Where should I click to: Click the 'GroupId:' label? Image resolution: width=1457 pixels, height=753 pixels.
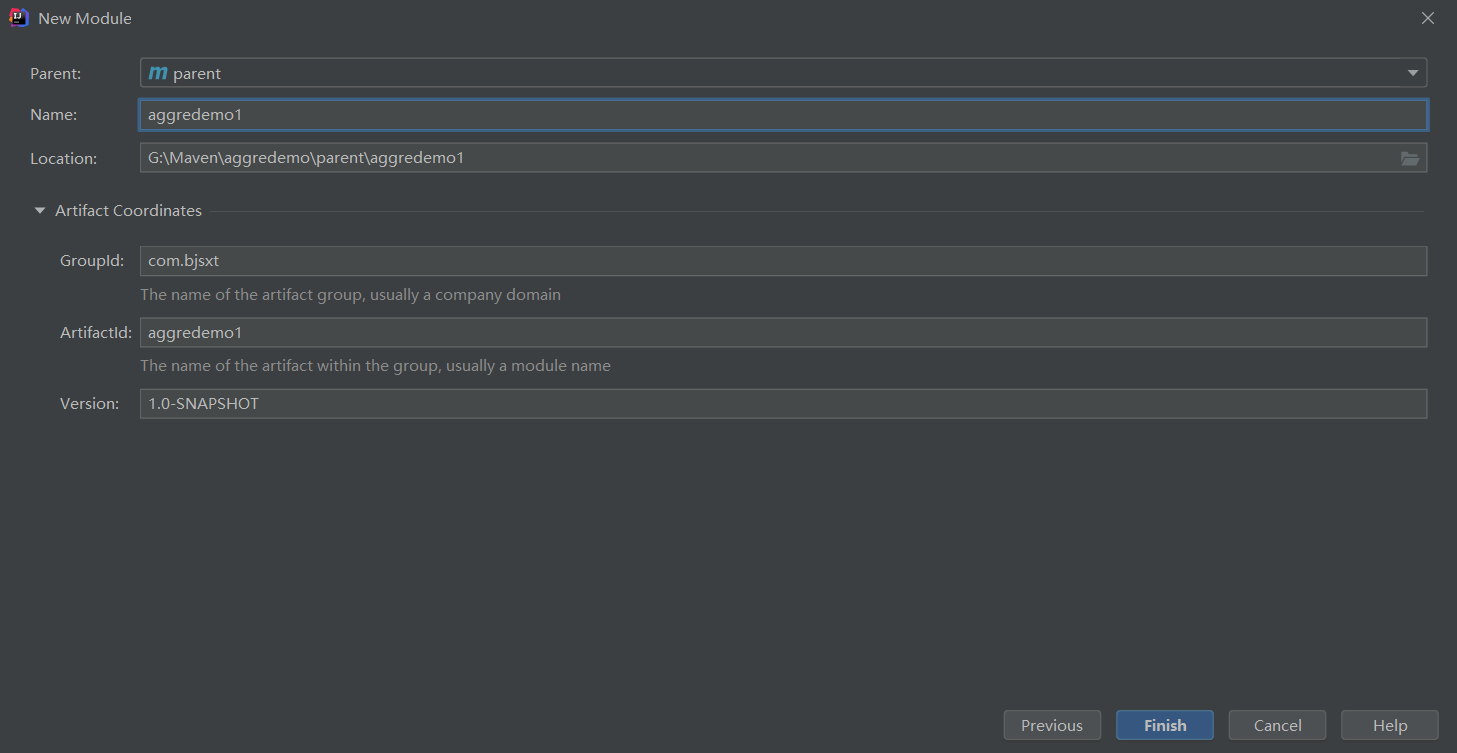[92, 261]
